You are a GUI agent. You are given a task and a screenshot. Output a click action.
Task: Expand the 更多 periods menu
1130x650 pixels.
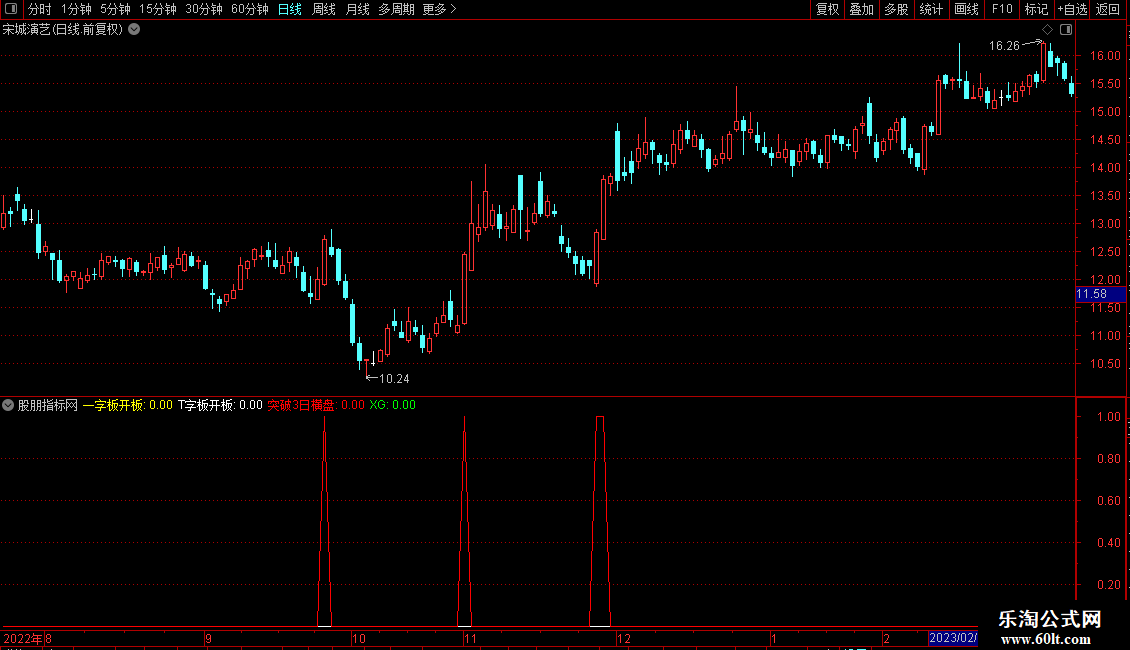(x=440, y=9)
